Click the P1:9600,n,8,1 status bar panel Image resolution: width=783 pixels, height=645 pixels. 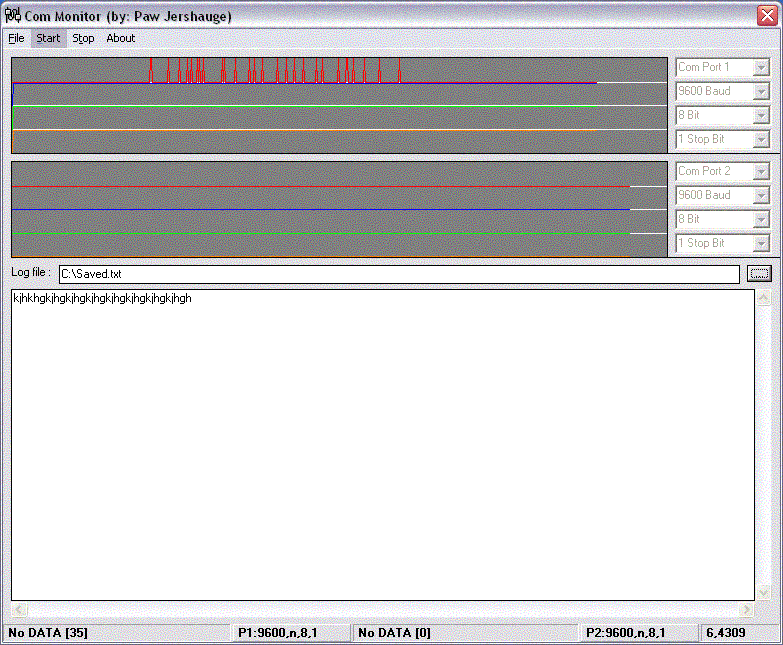point(291,633)
